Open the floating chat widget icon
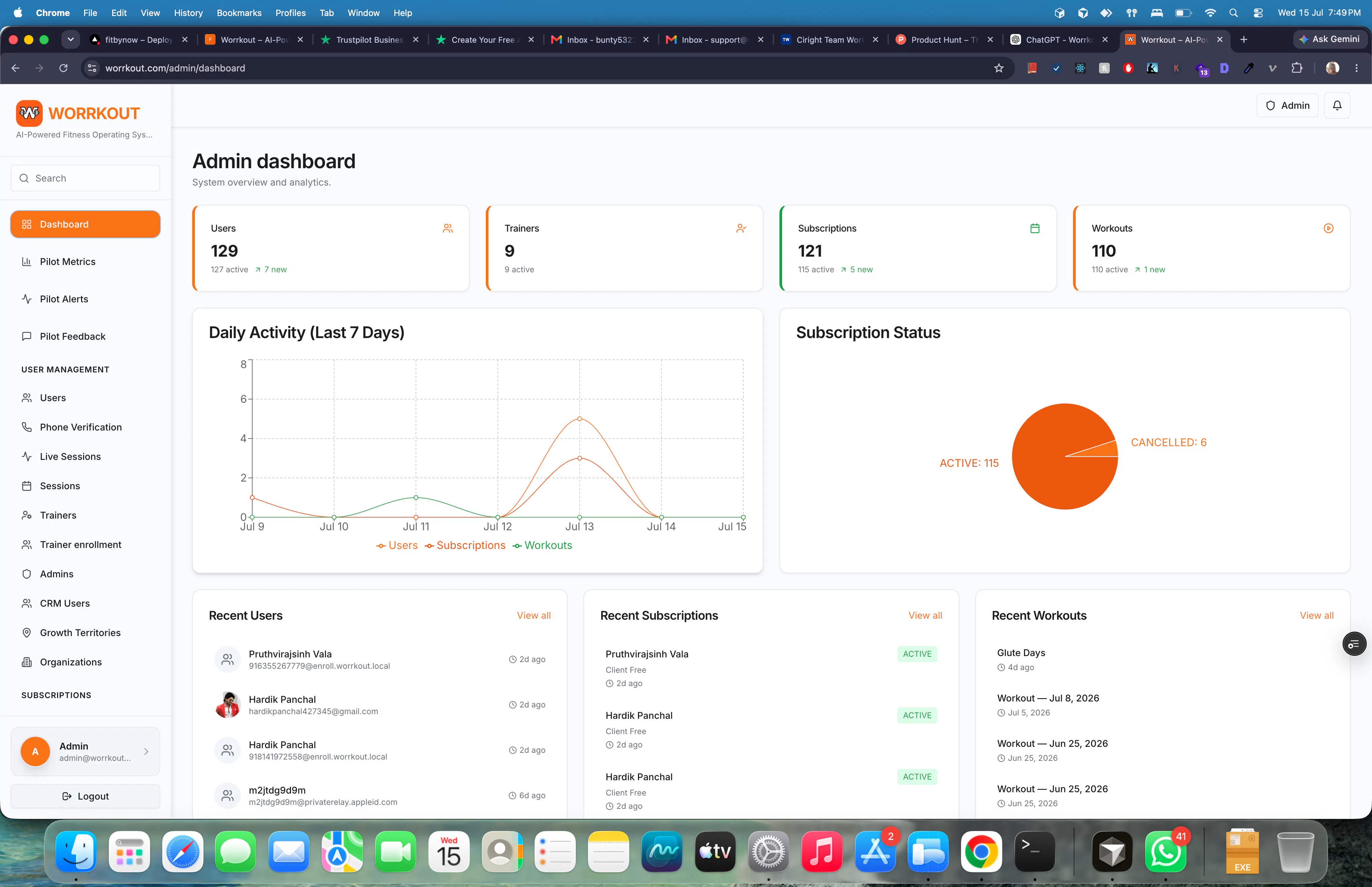This screenshot has width=1372, height=887. tap(1354, 644)
